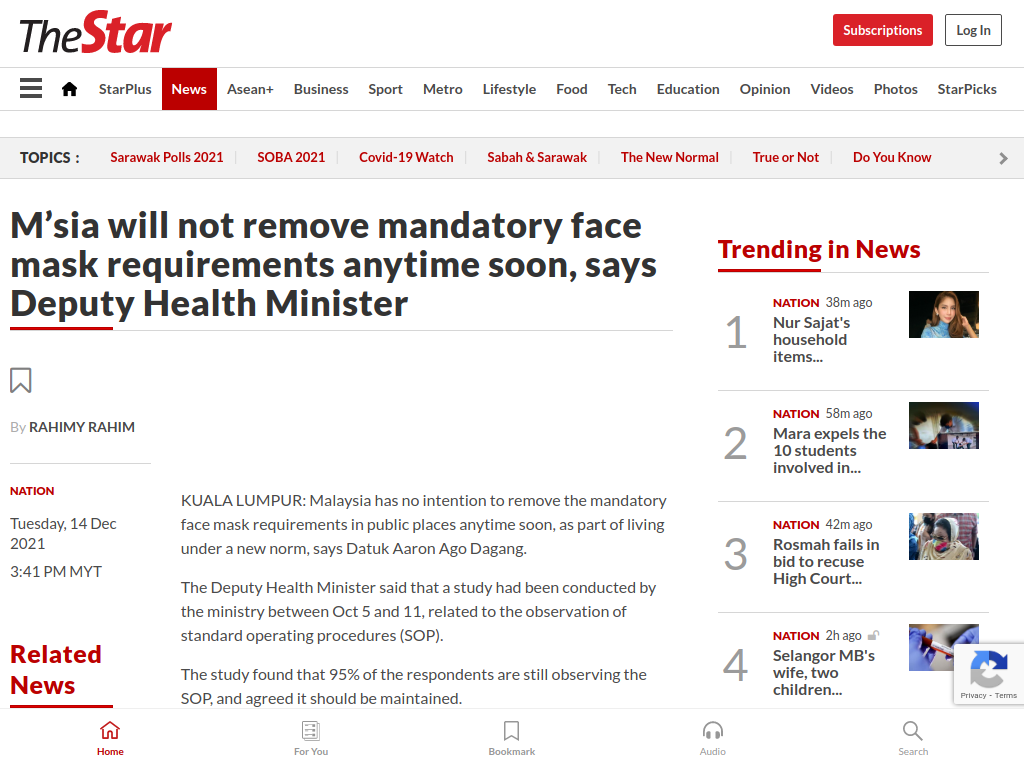The height and width of the screenshot is (768, 1024).
Task: Open Search in bottom bar
Action: [912, 739]
